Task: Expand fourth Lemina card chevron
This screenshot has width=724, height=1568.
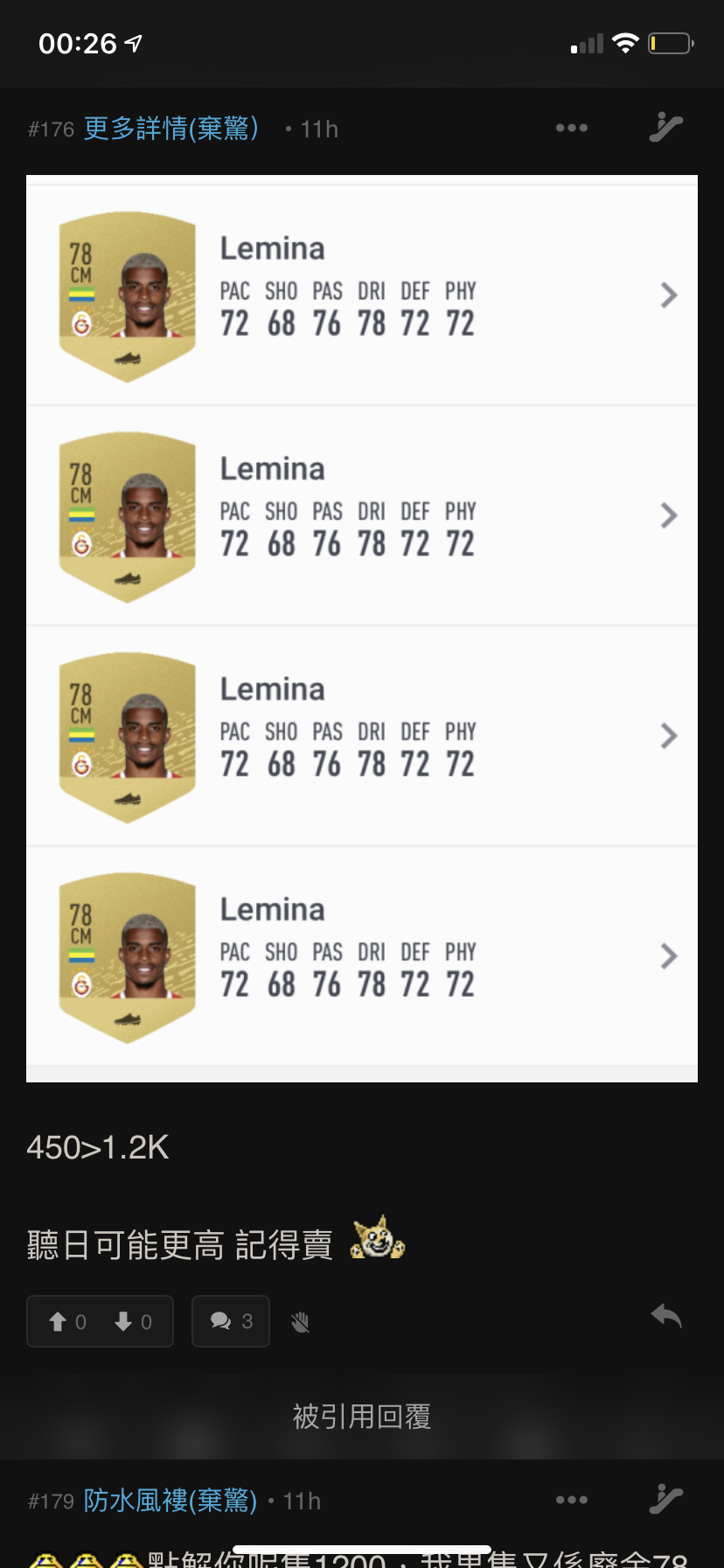Action: [669, 956]
